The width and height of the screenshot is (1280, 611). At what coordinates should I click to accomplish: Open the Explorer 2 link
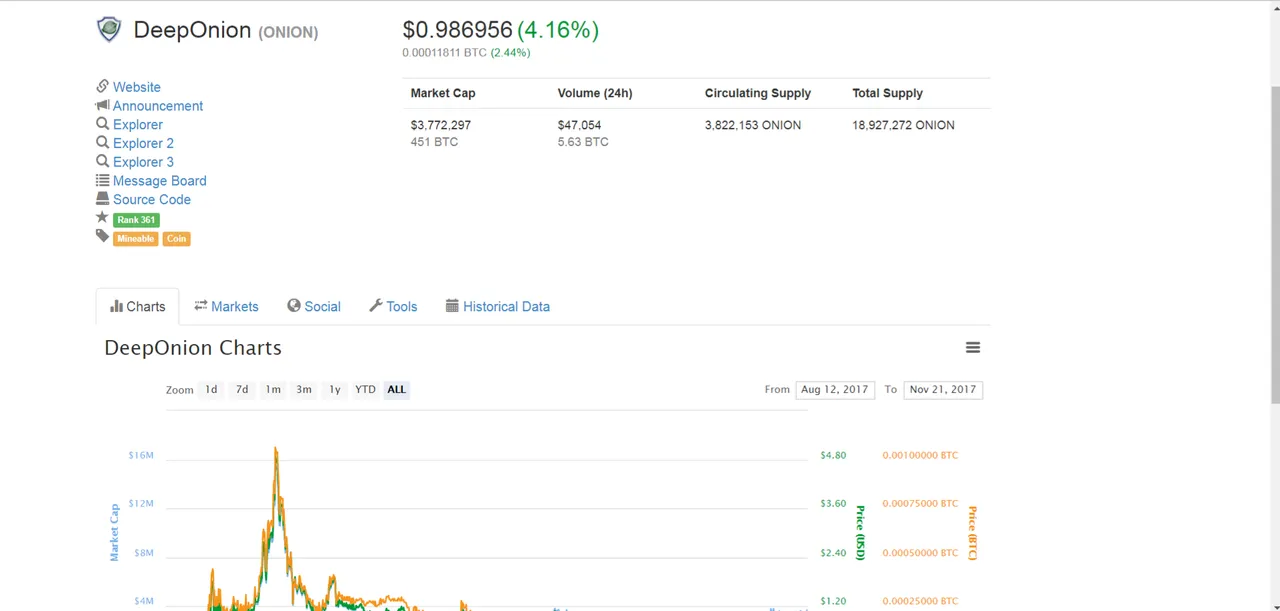143,143
